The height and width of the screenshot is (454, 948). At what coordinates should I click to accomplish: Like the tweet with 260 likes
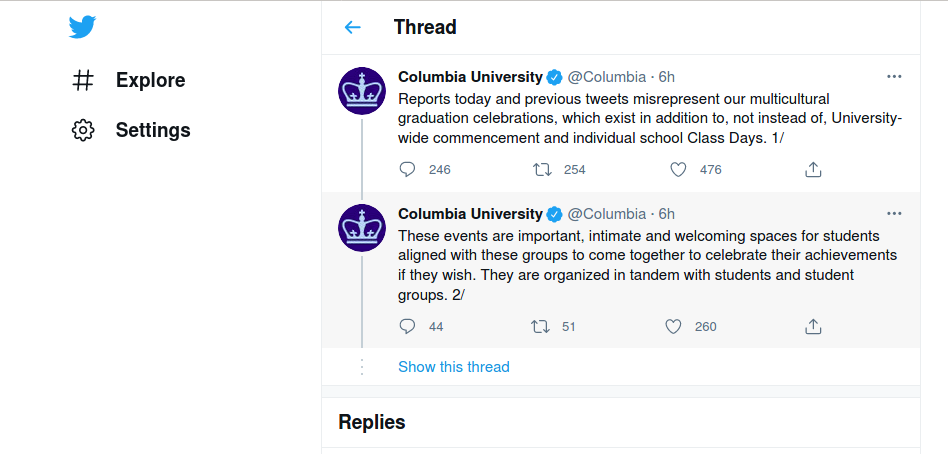click(674, 326)
